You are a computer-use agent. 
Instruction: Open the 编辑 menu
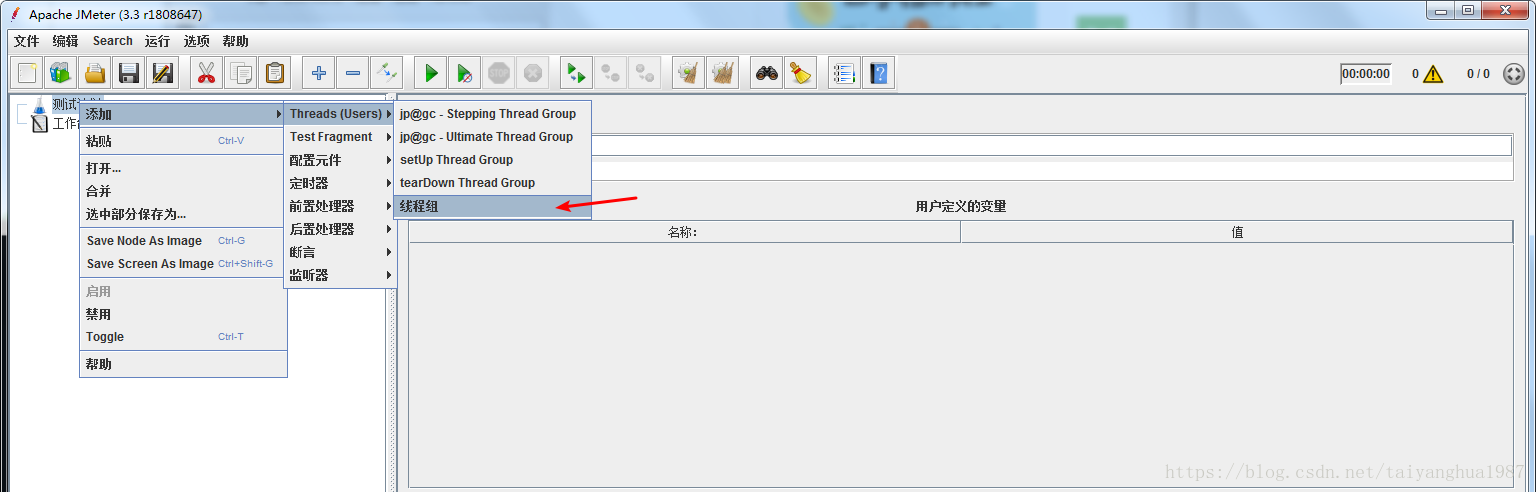tap(66, 41)
